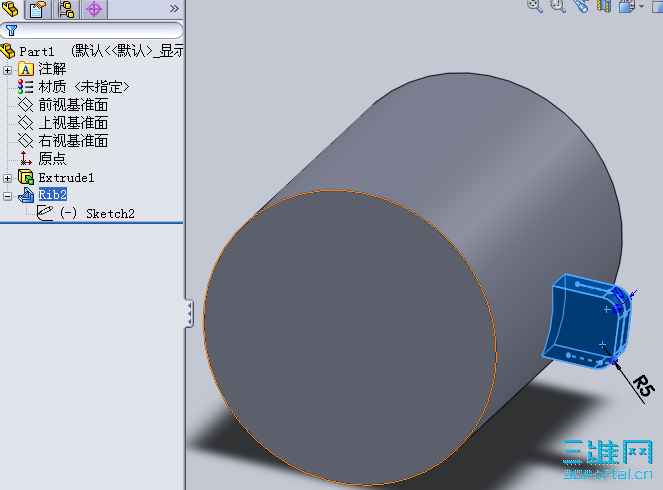Click the Zoom to Fit icon

[x=535, y=6]
